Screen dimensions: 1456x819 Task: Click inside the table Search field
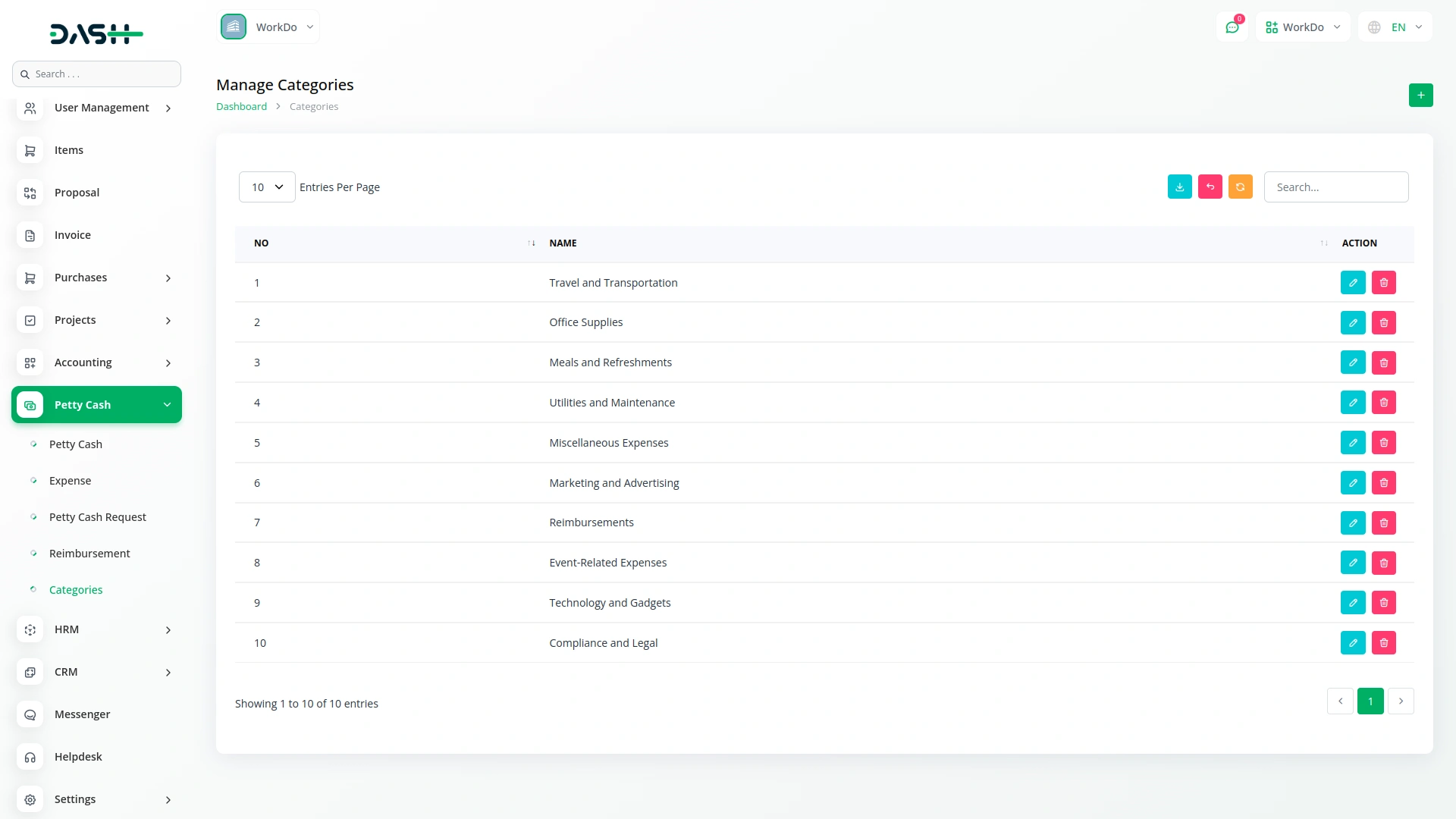click(x=1336, y=187)
